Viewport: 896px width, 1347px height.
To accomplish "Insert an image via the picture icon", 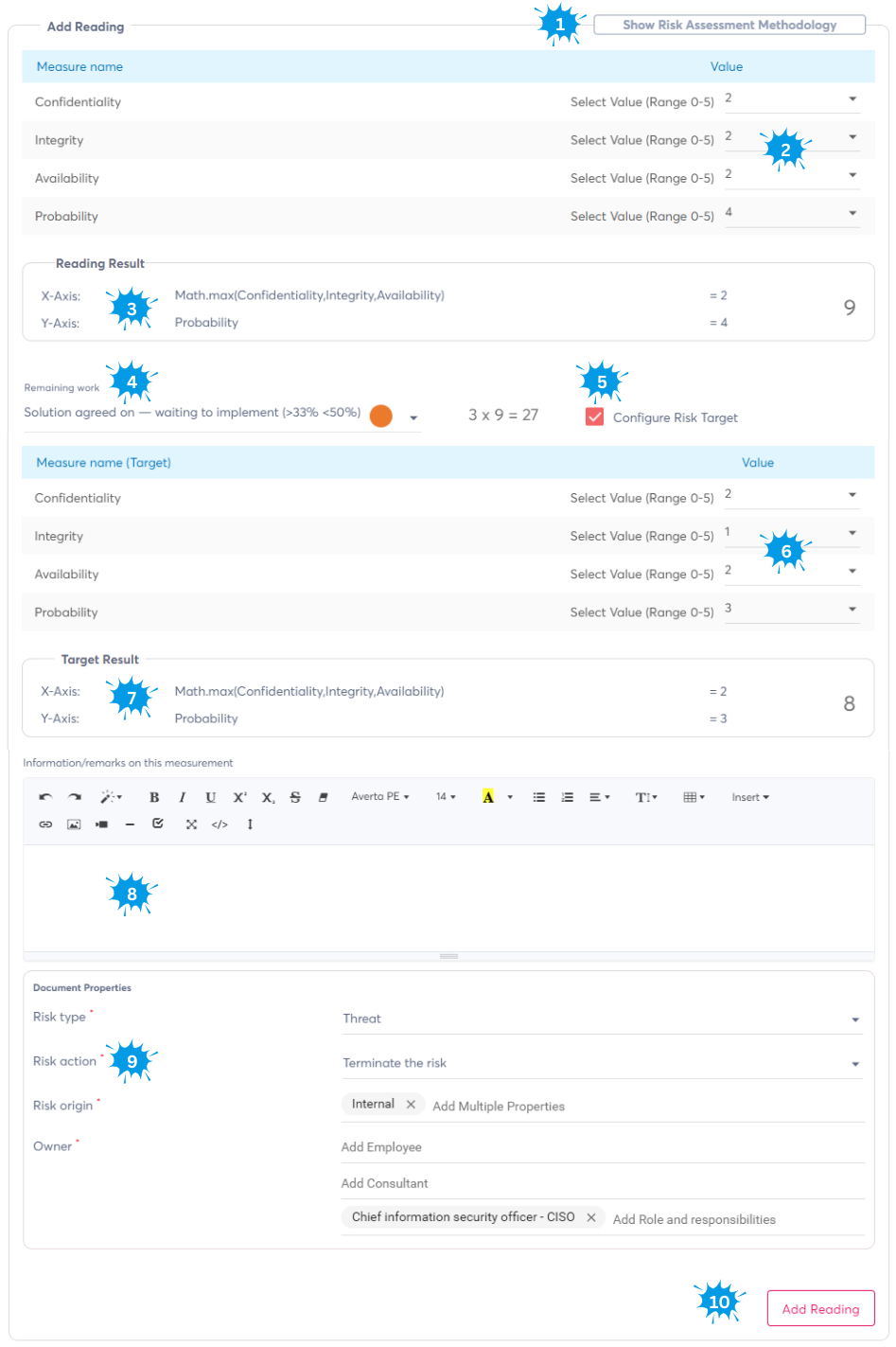I will (x=74, y=824).
